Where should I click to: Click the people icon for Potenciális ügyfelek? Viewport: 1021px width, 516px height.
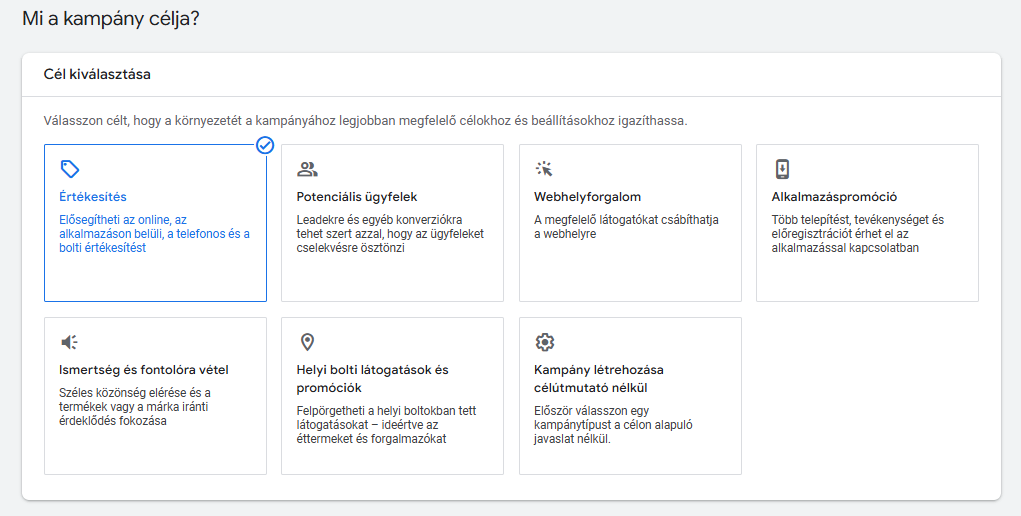pos(307,169)
